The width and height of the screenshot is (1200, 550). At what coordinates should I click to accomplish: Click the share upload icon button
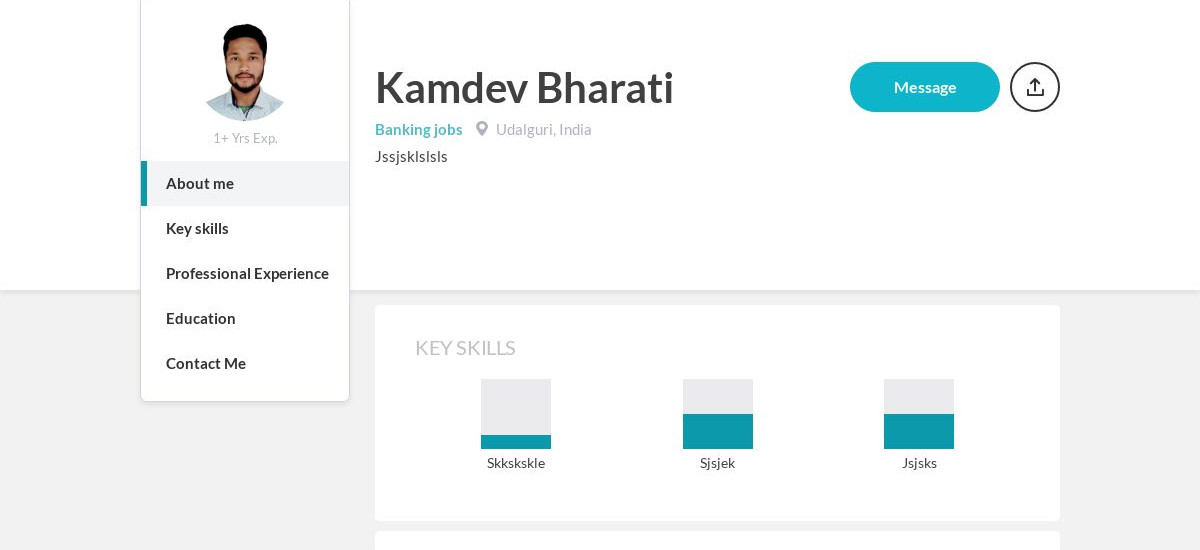[1035, 87]
